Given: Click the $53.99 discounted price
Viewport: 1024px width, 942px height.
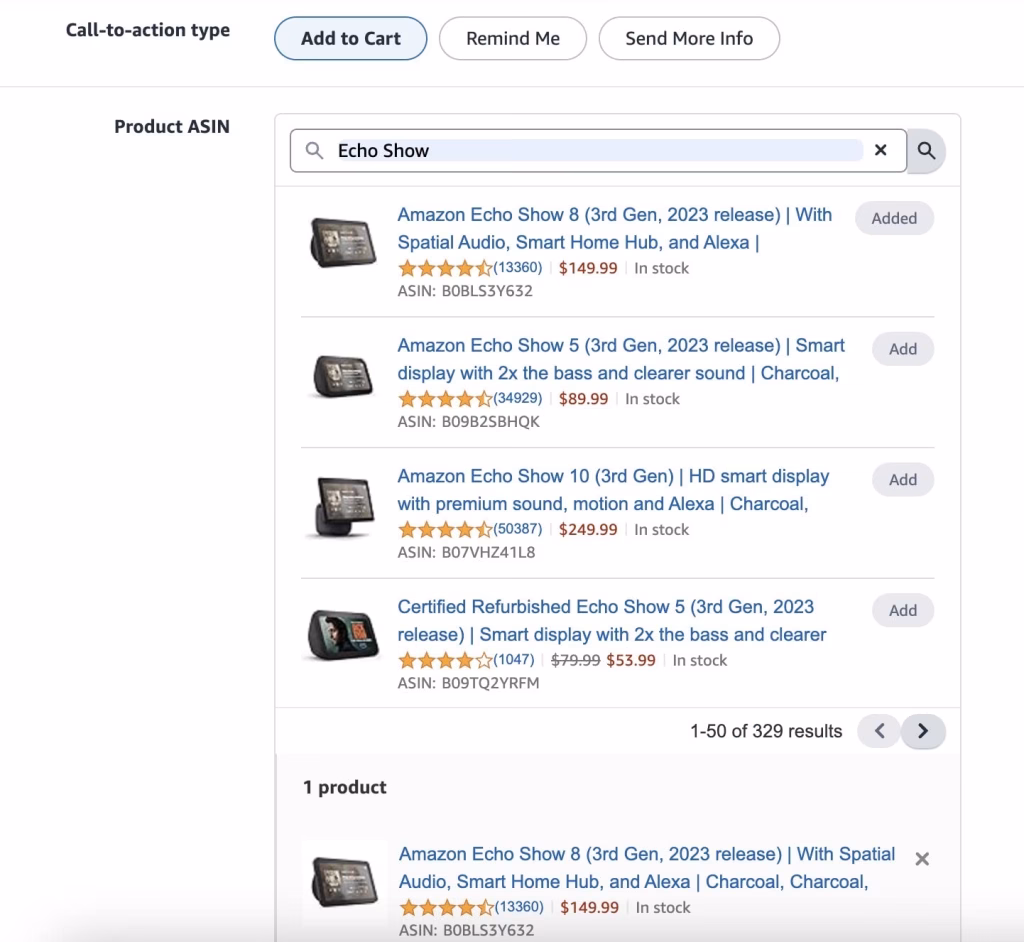Looking at the screenshot, I should point(631,660).
